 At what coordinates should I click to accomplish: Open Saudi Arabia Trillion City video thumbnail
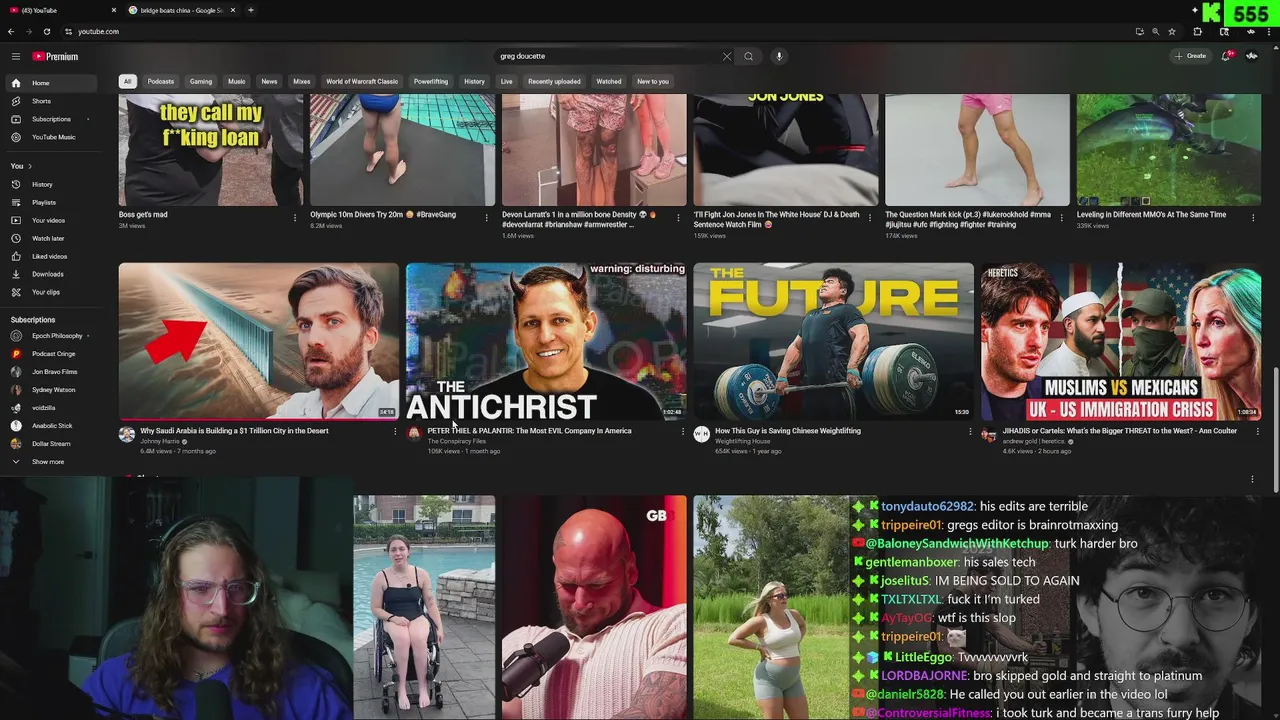258,341
